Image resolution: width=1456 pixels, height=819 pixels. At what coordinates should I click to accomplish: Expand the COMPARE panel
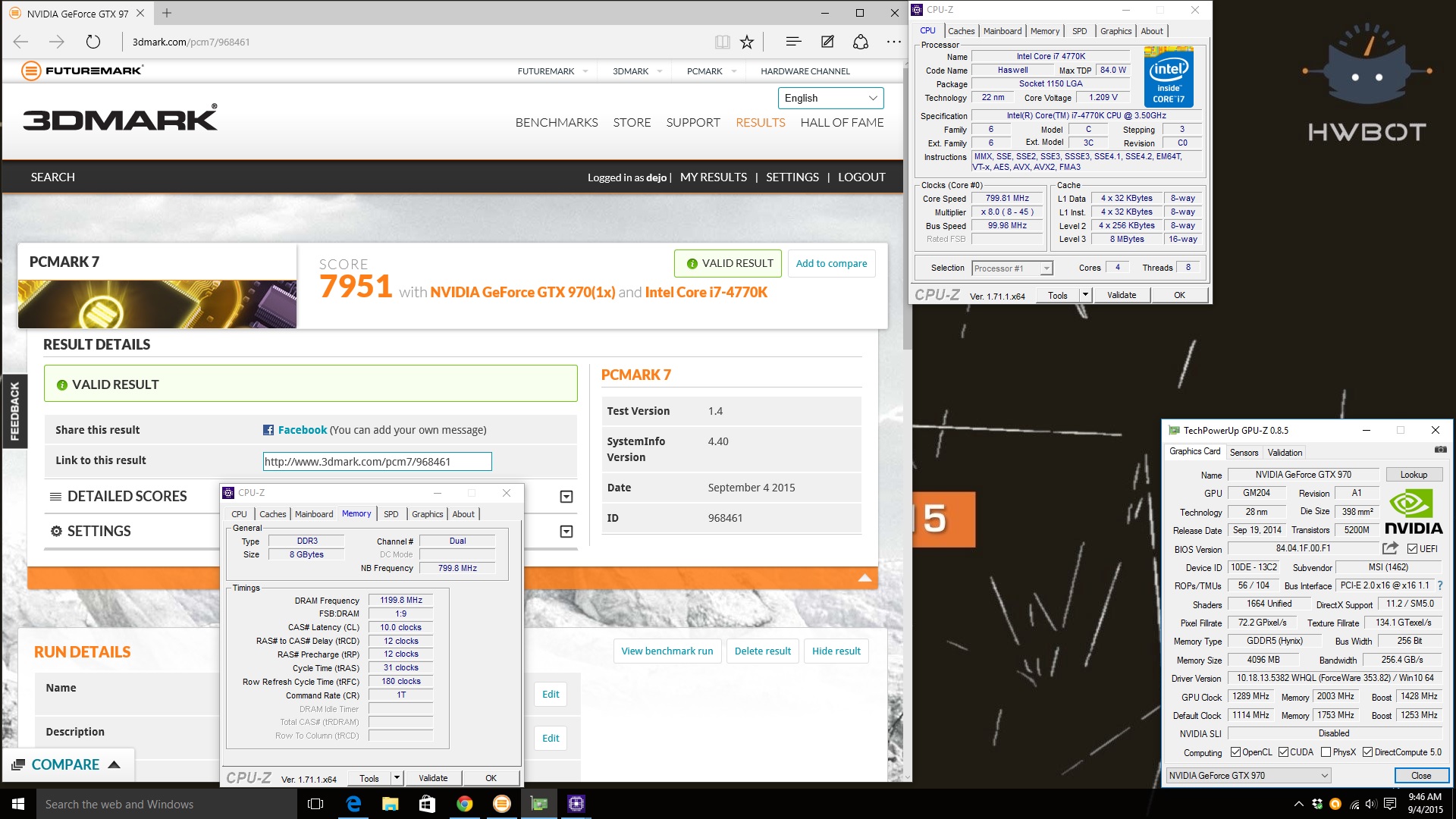tap(68, 764)
